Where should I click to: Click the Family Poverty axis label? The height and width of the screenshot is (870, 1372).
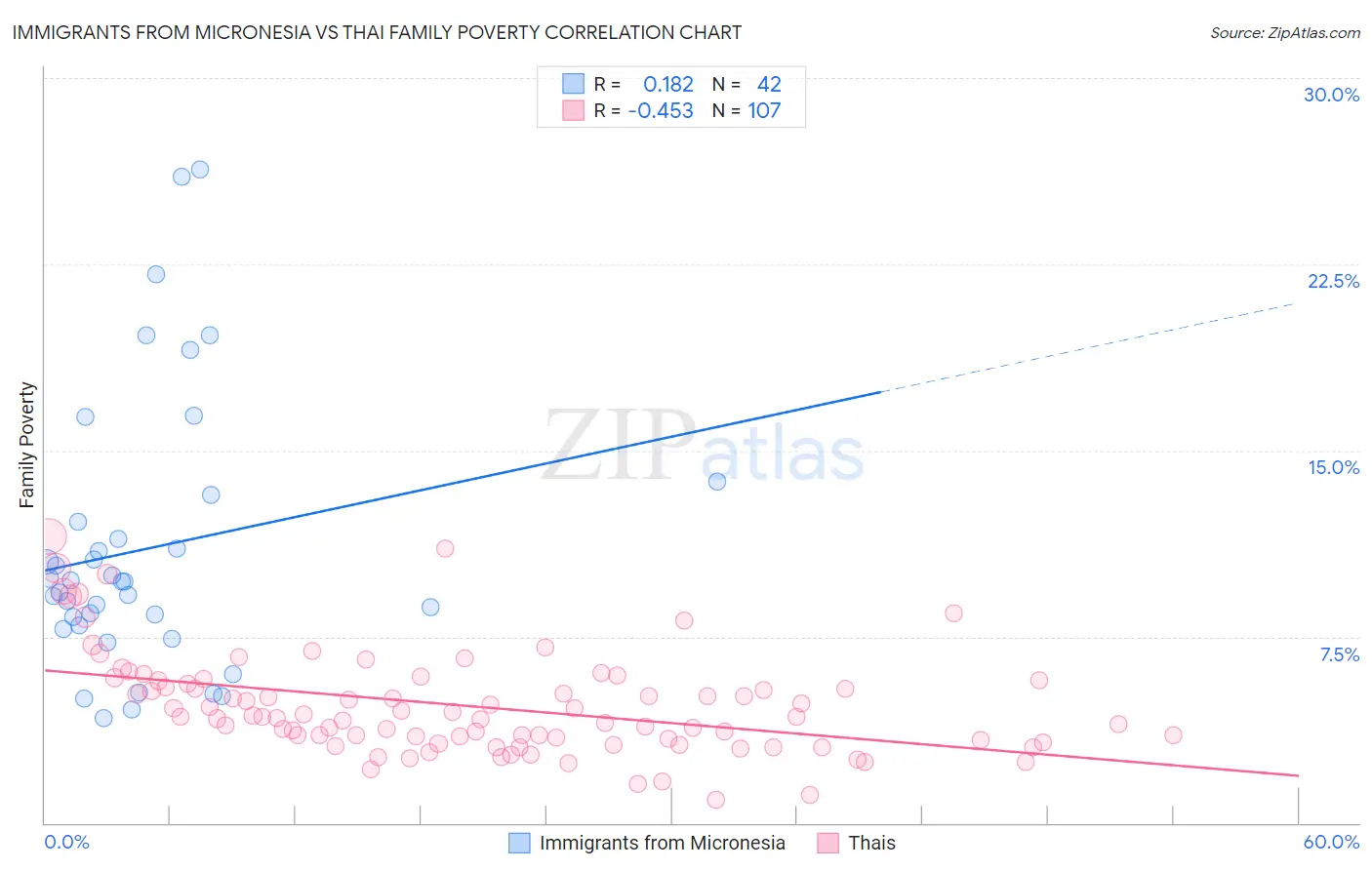pyautogui.click(x=27, y=445)
